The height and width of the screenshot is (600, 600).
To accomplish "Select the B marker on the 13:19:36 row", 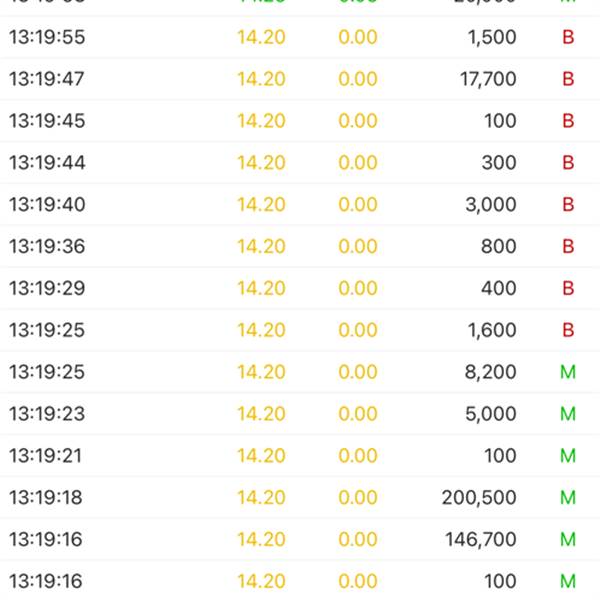I will [x=568, y=247].
